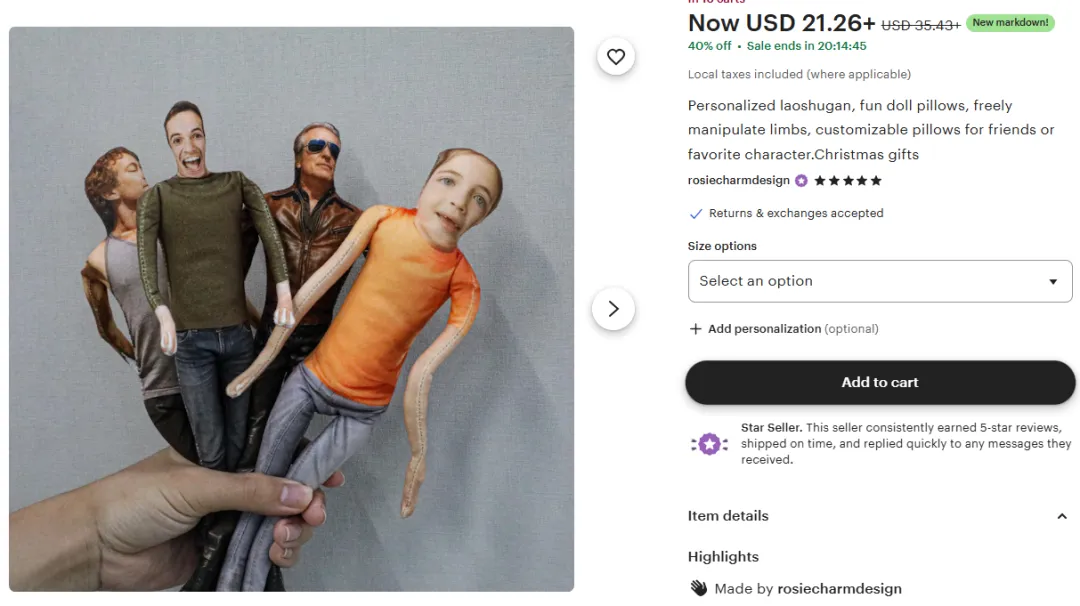Click the plus icon for Add personalization
The height and width of the screenshot is (606, 1080).
[x=695, y=329]
